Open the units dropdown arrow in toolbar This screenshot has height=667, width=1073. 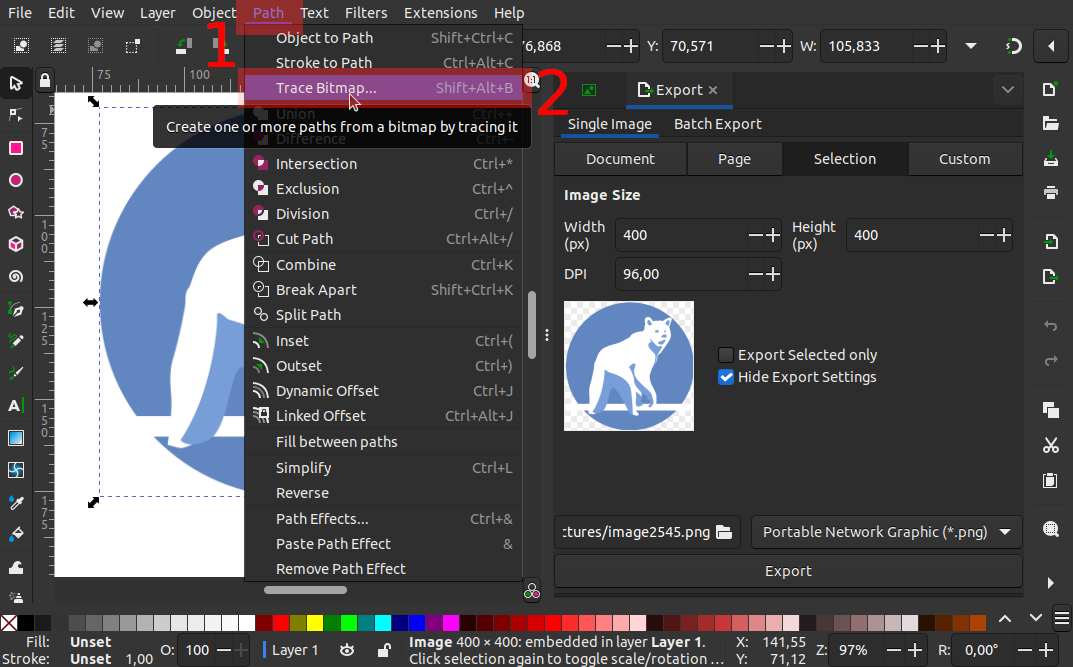[x=970, y=46]
